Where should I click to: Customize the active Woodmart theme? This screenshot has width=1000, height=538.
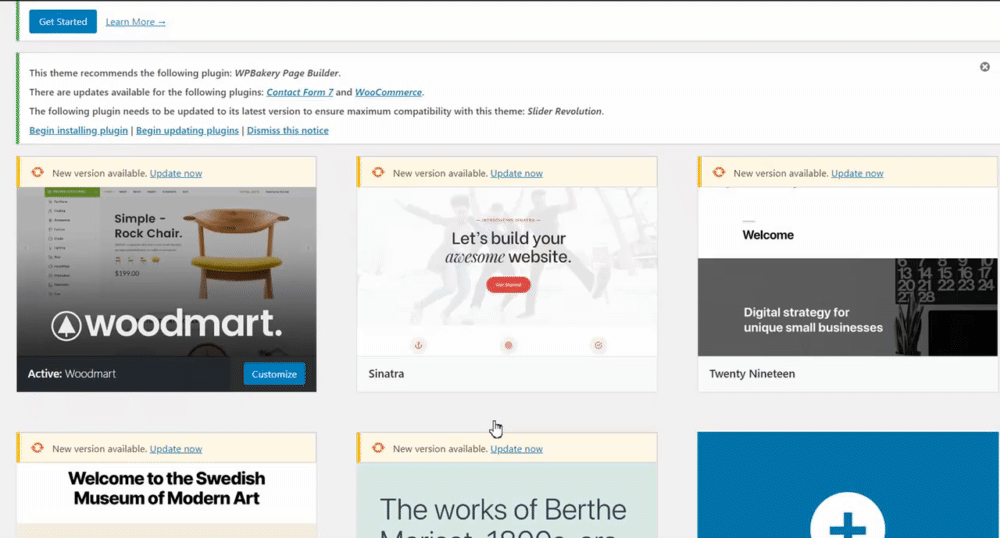[x=274, y=374]
